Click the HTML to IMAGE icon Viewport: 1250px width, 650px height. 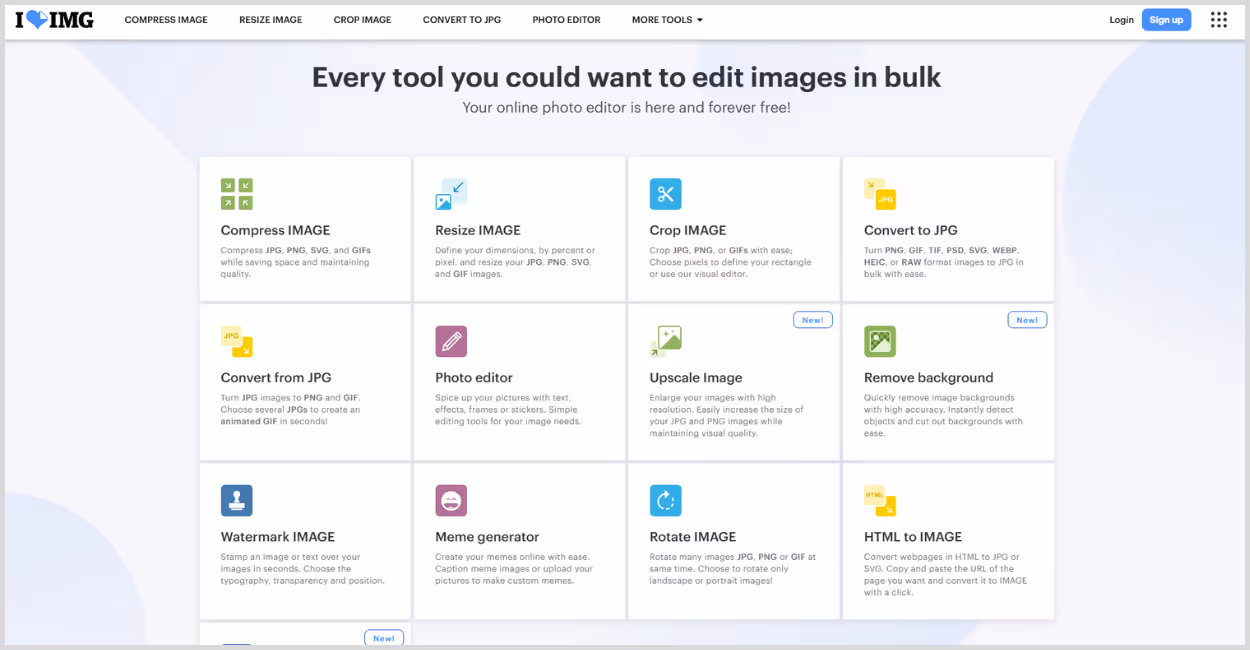tap(880, 501)
